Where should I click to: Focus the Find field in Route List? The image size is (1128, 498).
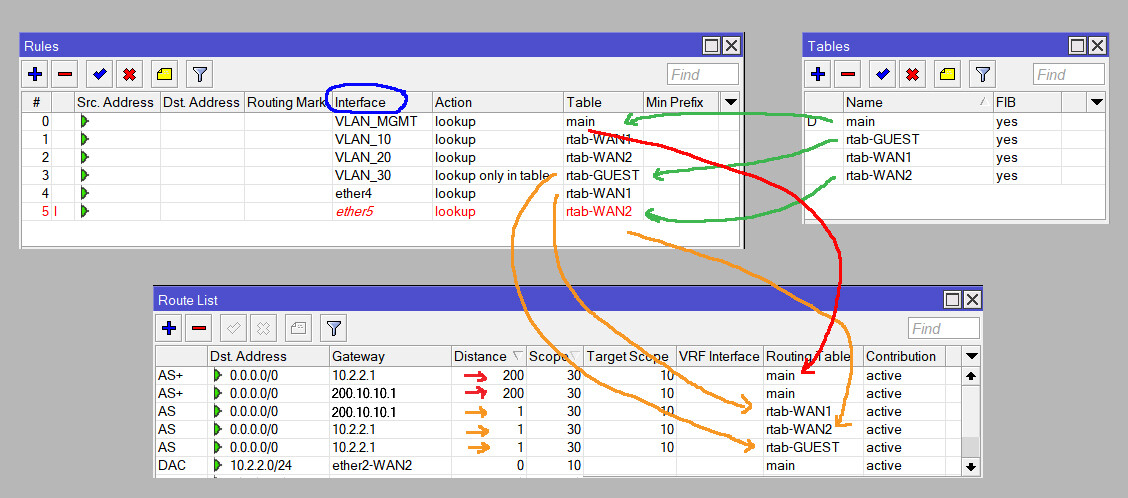pyautogui.click(x=944, y=329)
